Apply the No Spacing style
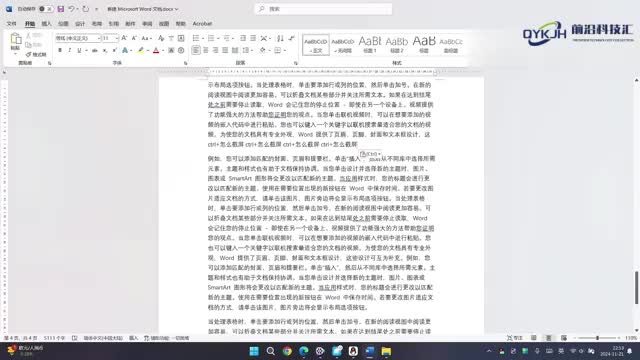This screenshot has width=640, height=360. (342, 45)
